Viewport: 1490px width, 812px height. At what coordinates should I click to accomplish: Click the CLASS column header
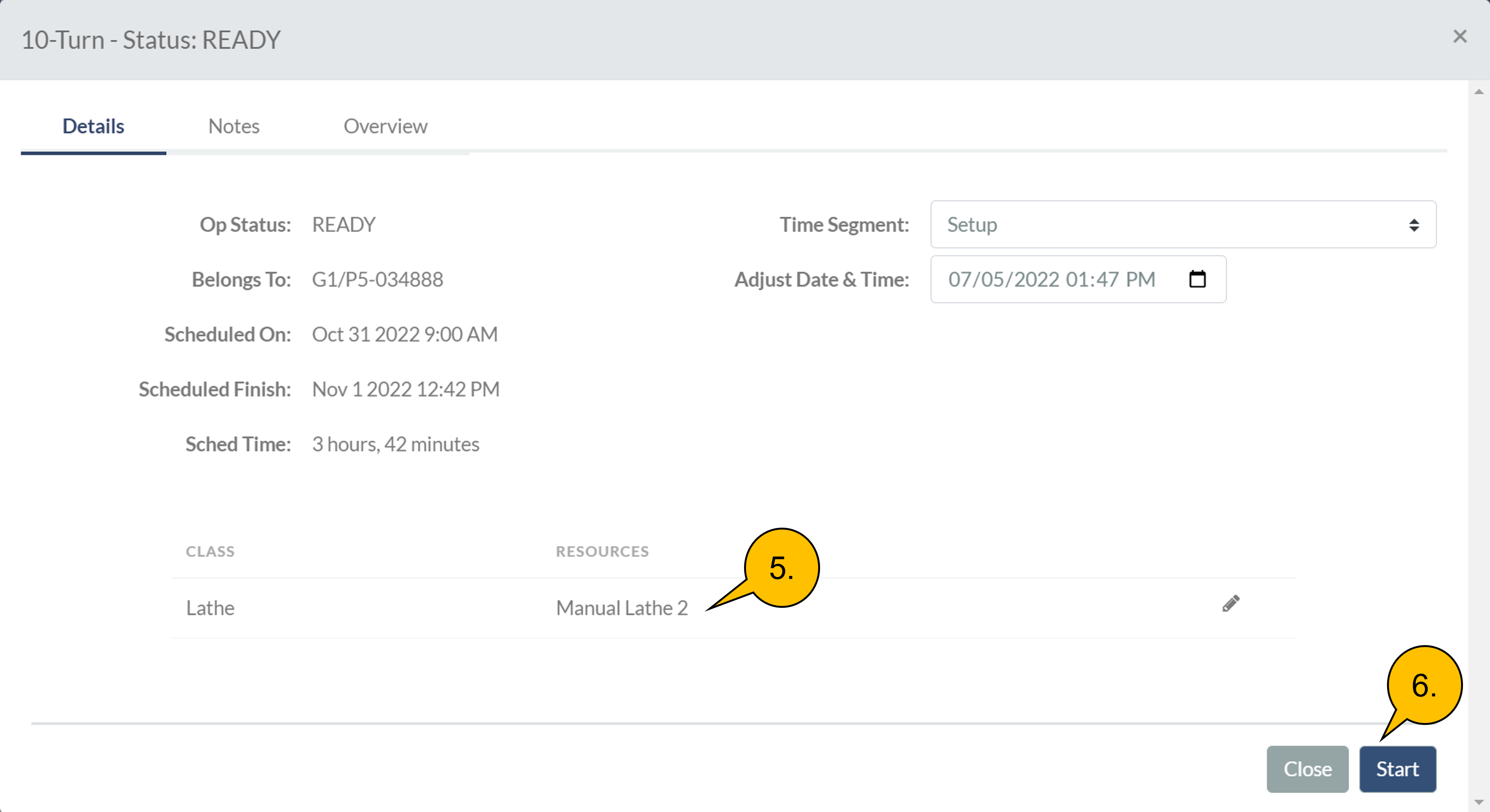coord(210,551)
